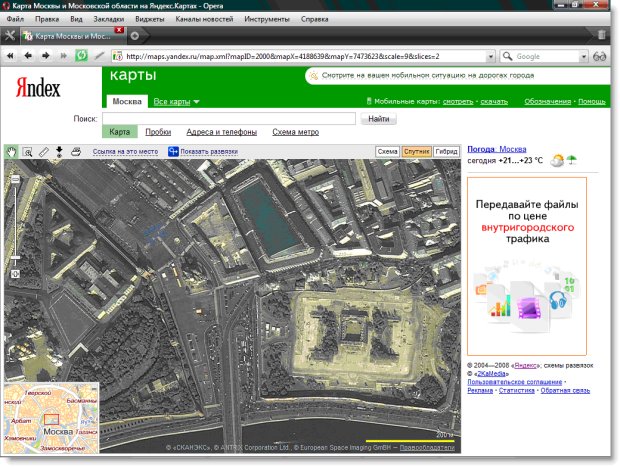Image resolution: width=620 pixels, height=467 pixels.
Task: Go forward with the forward arrow
Action: click(x=45, y=56)
